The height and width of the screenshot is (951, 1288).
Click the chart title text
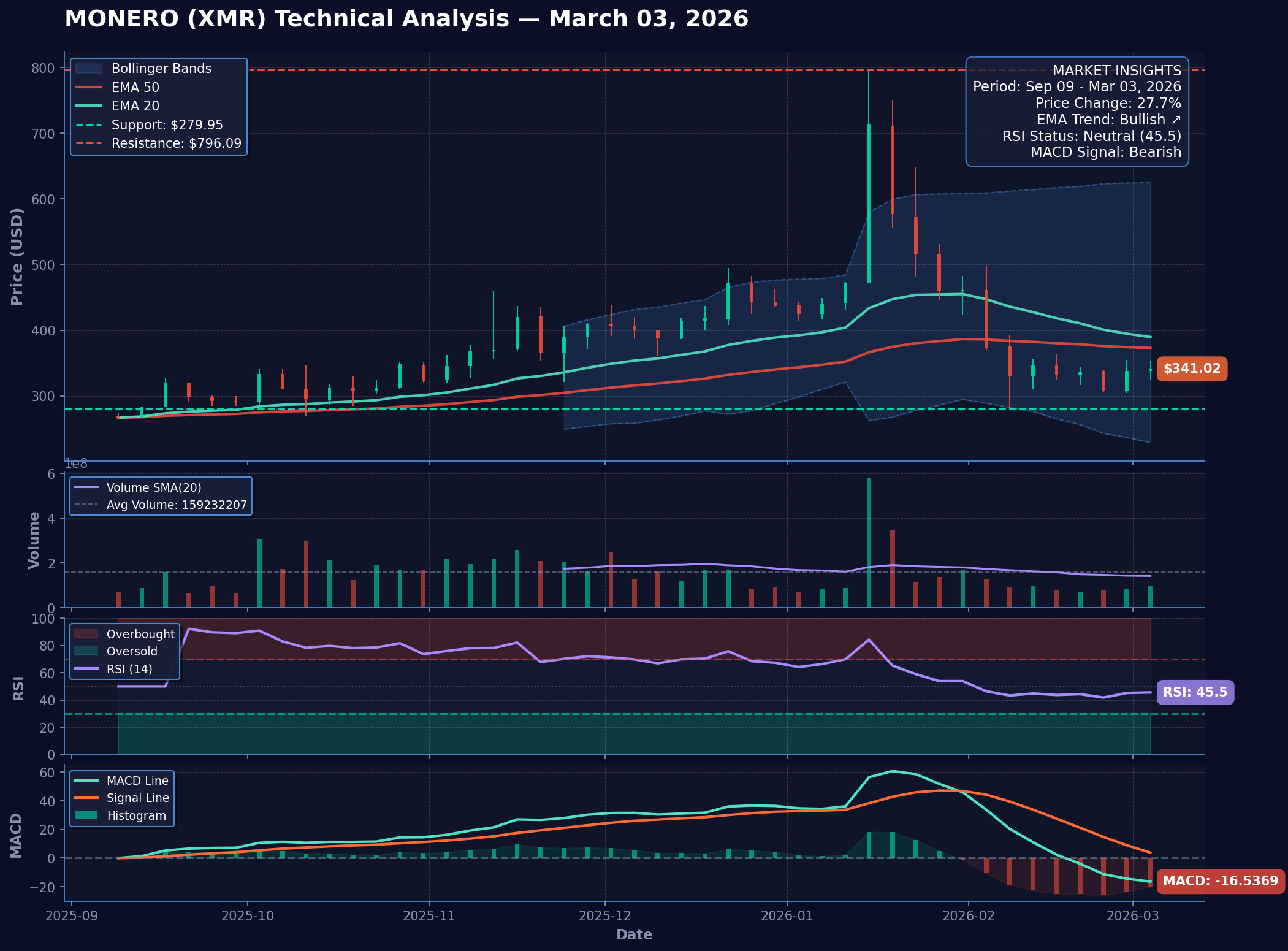click(x=406, y=19)
